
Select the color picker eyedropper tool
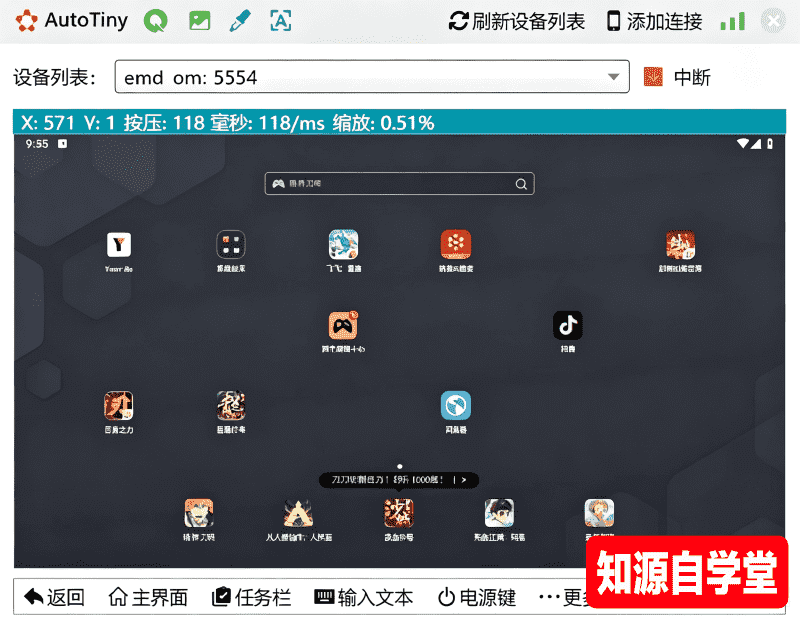coord(240,21)
